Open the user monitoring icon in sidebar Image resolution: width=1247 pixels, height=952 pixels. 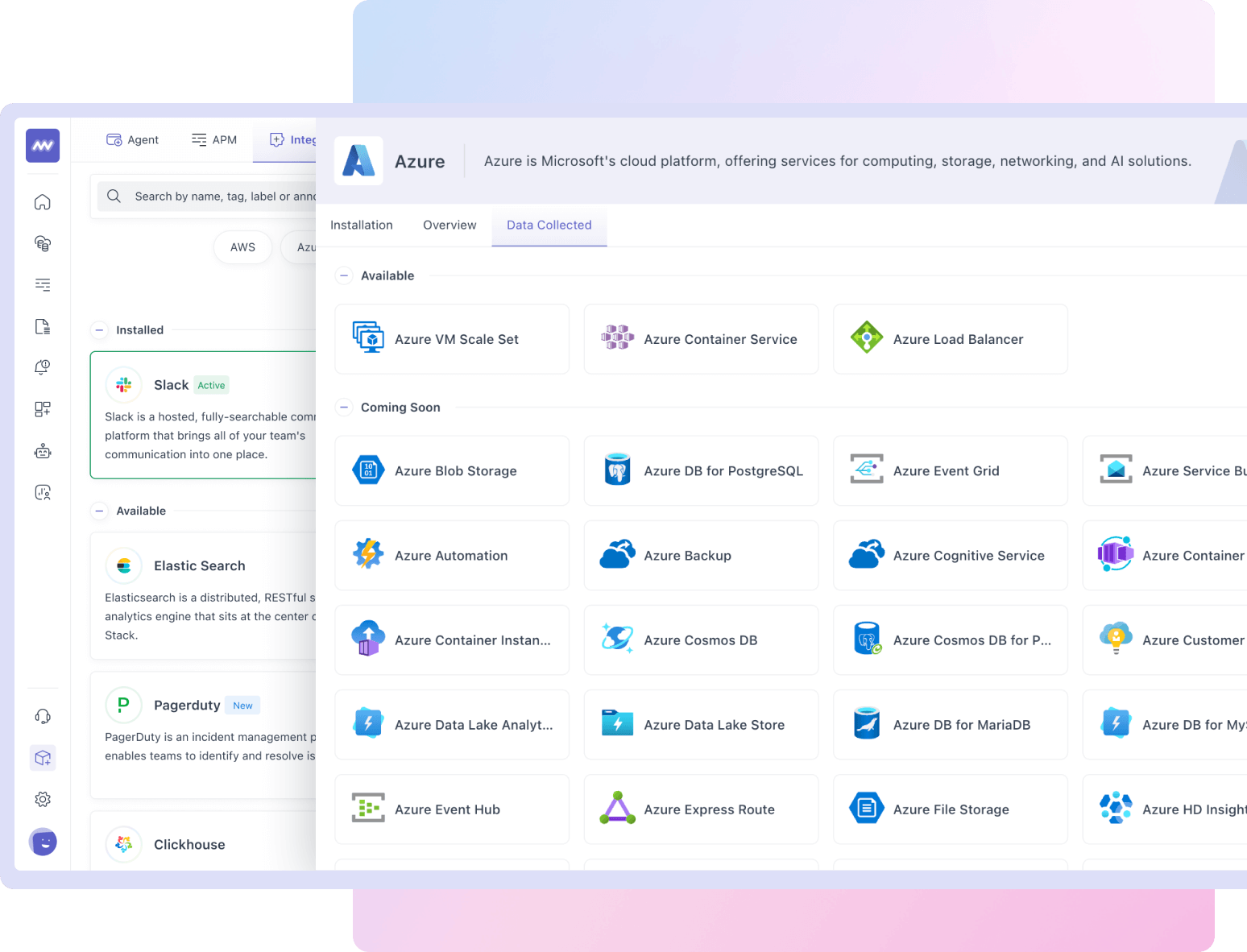pyautogui.click(x=43, y=492)
